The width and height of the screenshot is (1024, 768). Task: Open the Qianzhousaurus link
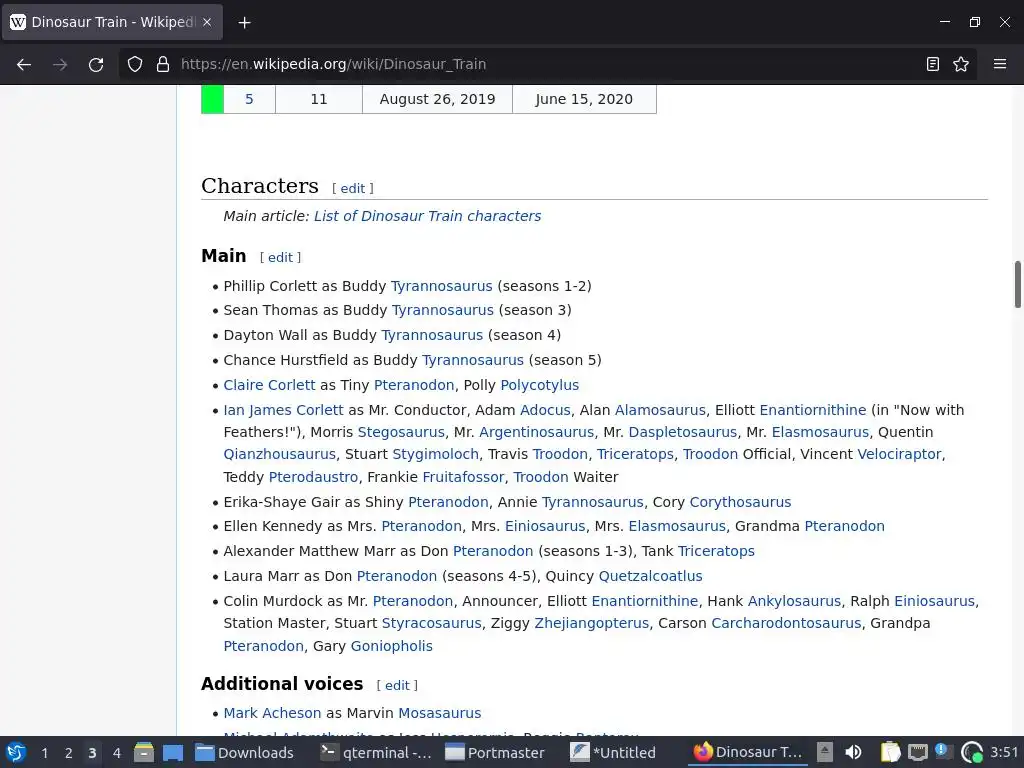click(x=280, y=454)
